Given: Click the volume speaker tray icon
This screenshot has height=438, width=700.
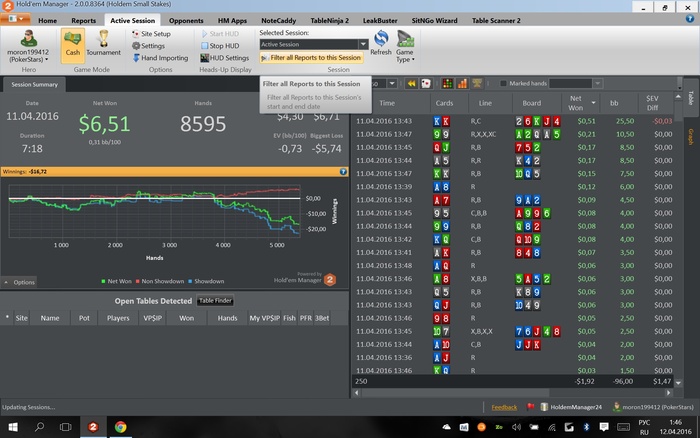Looking at the screenshot, I should 516,427.
